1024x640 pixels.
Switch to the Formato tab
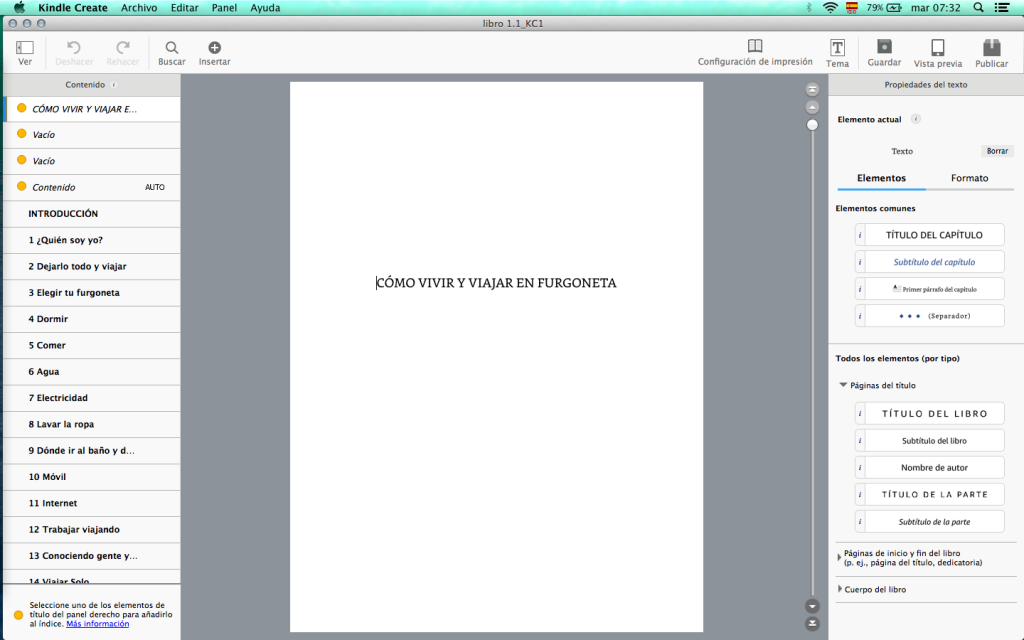pos(969,178)
